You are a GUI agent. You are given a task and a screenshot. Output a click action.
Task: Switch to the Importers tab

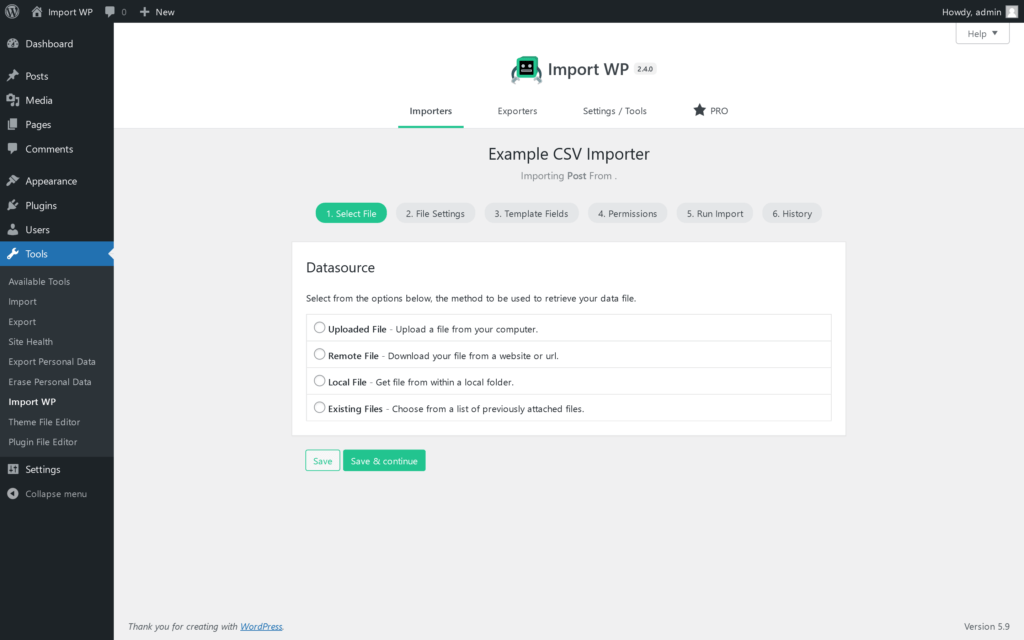[x=430, y=111]
